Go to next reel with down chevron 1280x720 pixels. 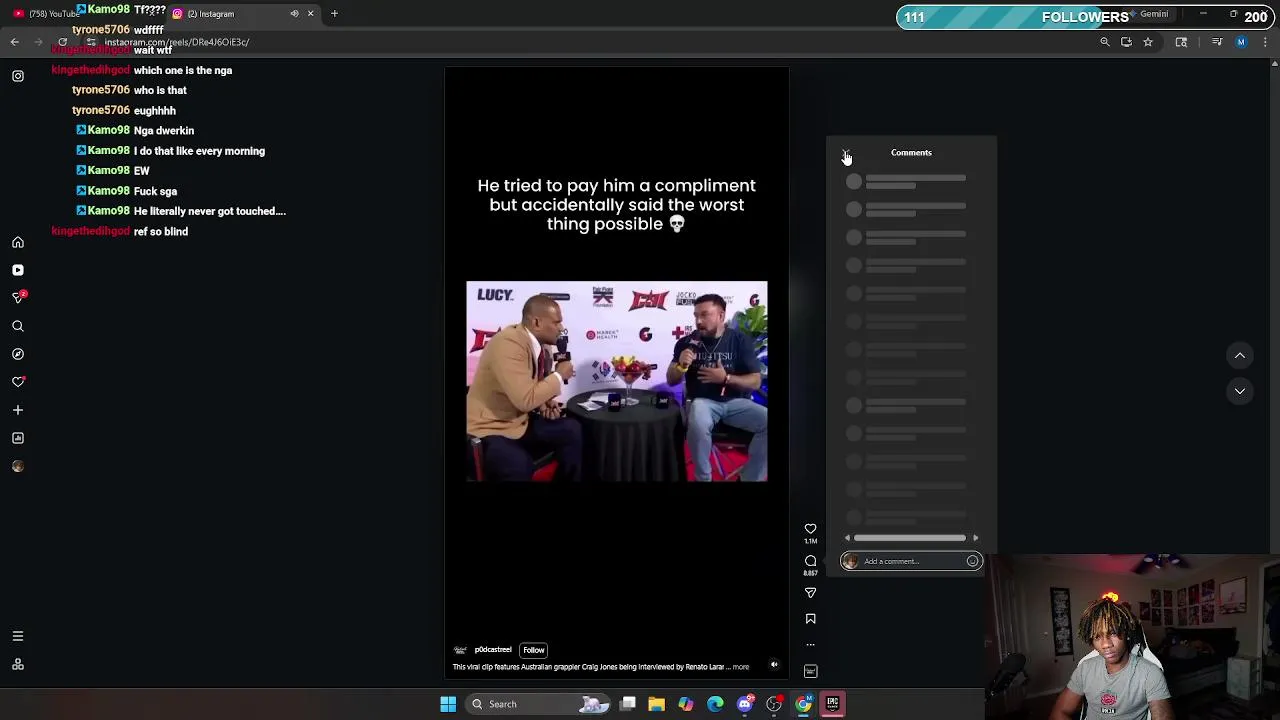point(1240,391)
